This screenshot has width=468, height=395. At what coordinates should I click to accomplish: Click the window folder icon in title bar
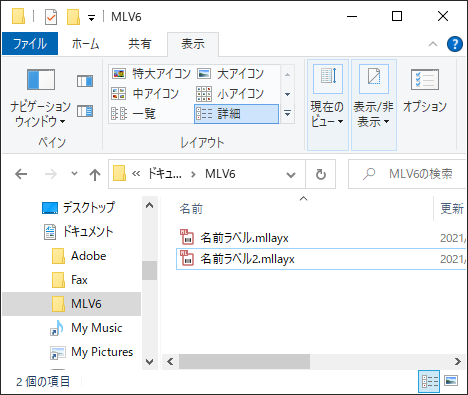pos(19,17)
